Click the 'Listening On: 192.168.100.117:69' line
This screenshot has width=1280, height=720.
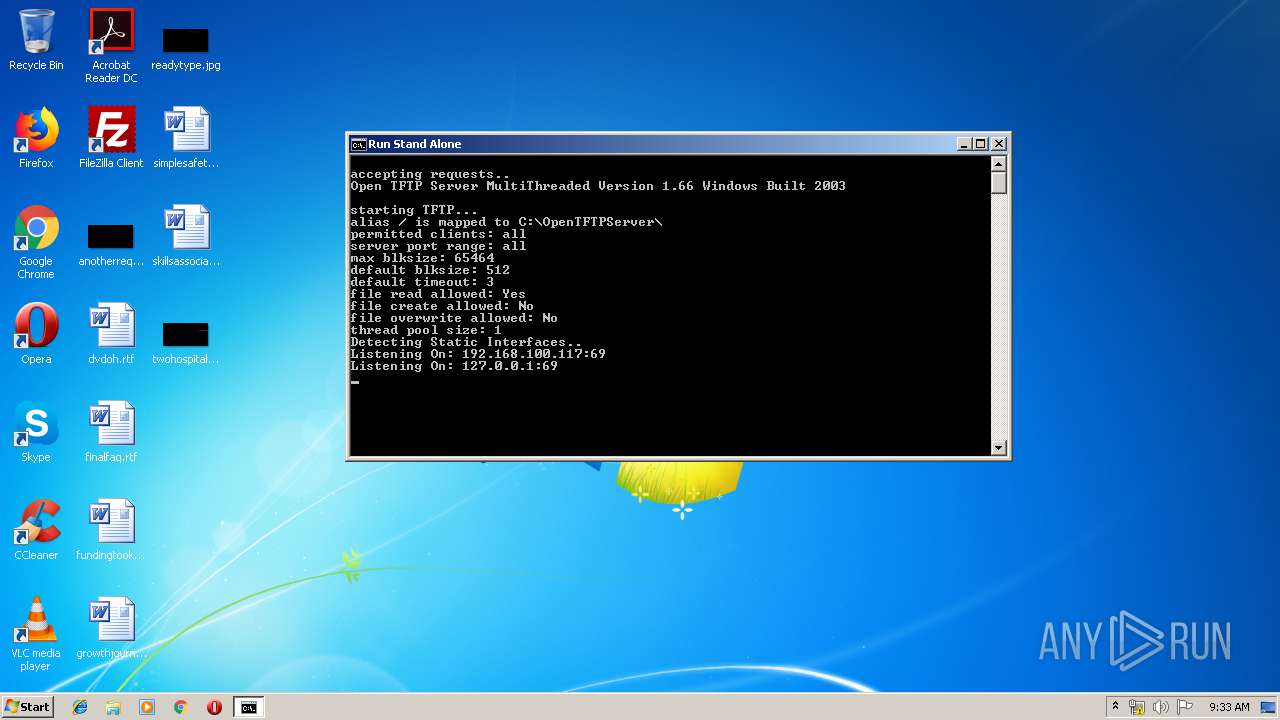pyautogui.click(x=478, y=354)
